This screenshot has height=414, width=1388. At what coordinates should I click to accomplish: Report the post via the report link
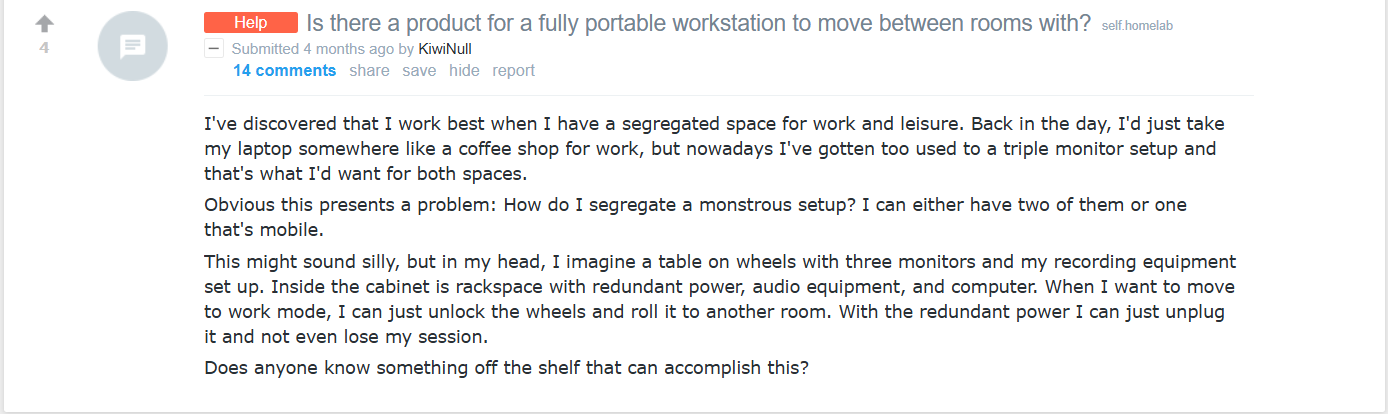(513, 70)
